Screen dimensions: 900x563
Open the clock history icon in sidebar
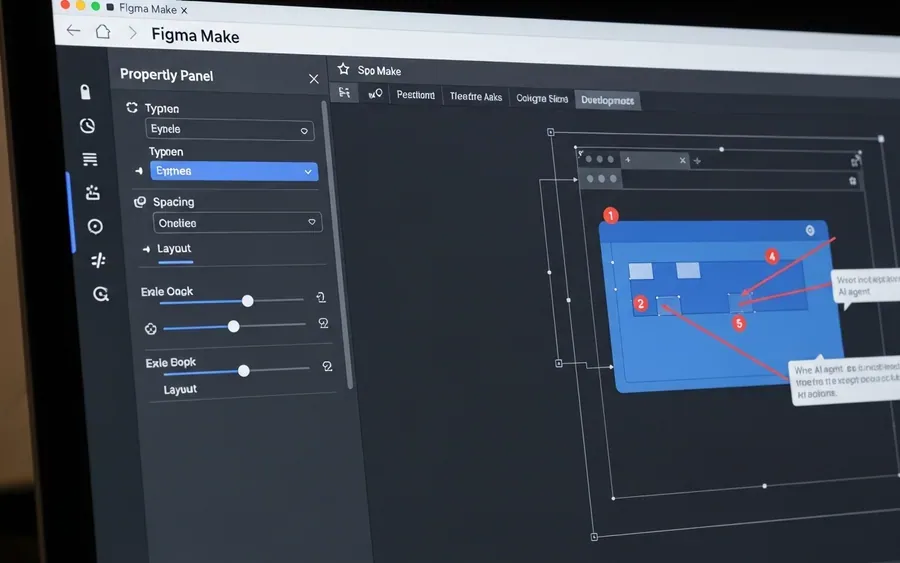point(87,126)
